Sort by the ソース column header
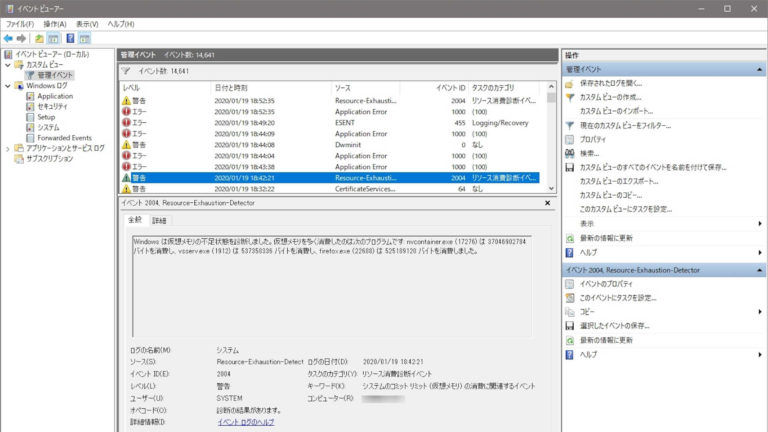Image resolution: width=768 pixels, height=432 pixels. point(365,88)
